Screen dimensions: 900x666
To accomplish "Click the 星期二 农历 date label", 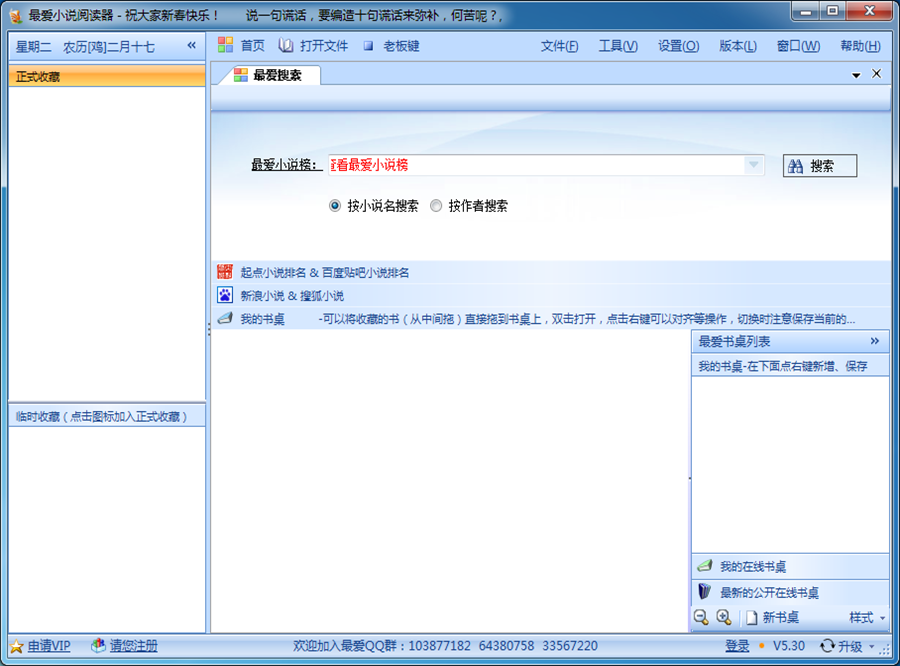I will click(85, 47).
